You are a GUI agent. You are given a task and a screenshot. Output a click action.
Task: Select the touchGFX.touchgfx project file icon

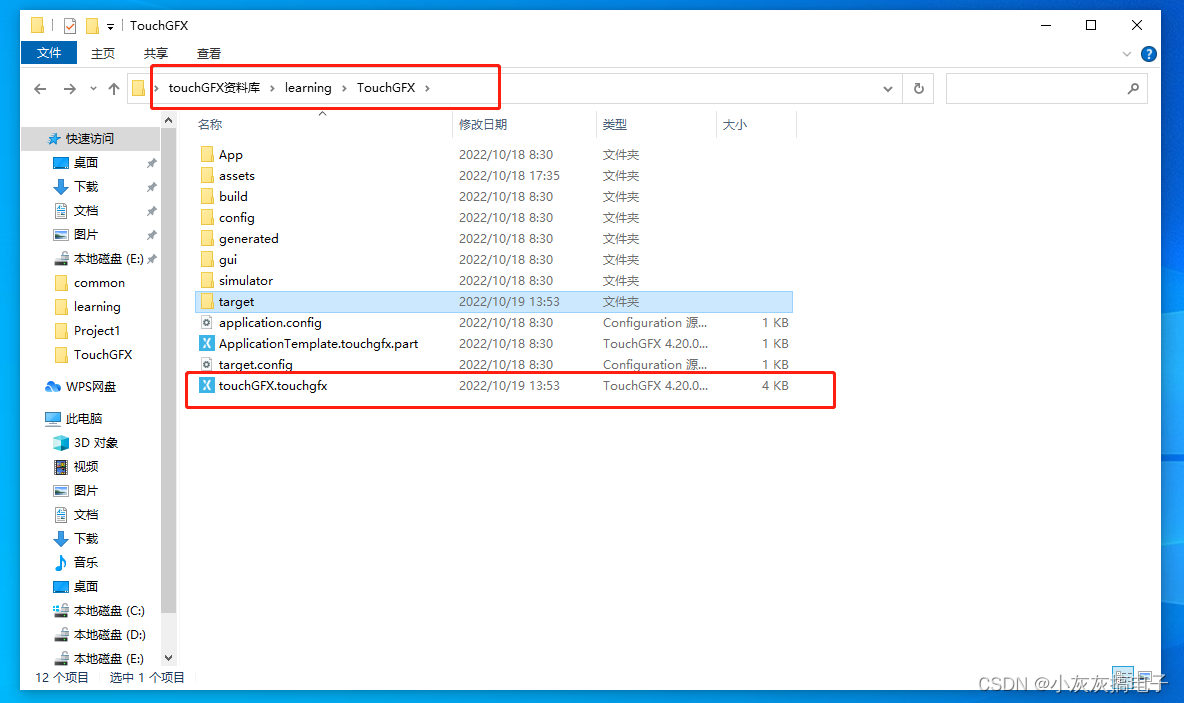click(x=207, y=385)
